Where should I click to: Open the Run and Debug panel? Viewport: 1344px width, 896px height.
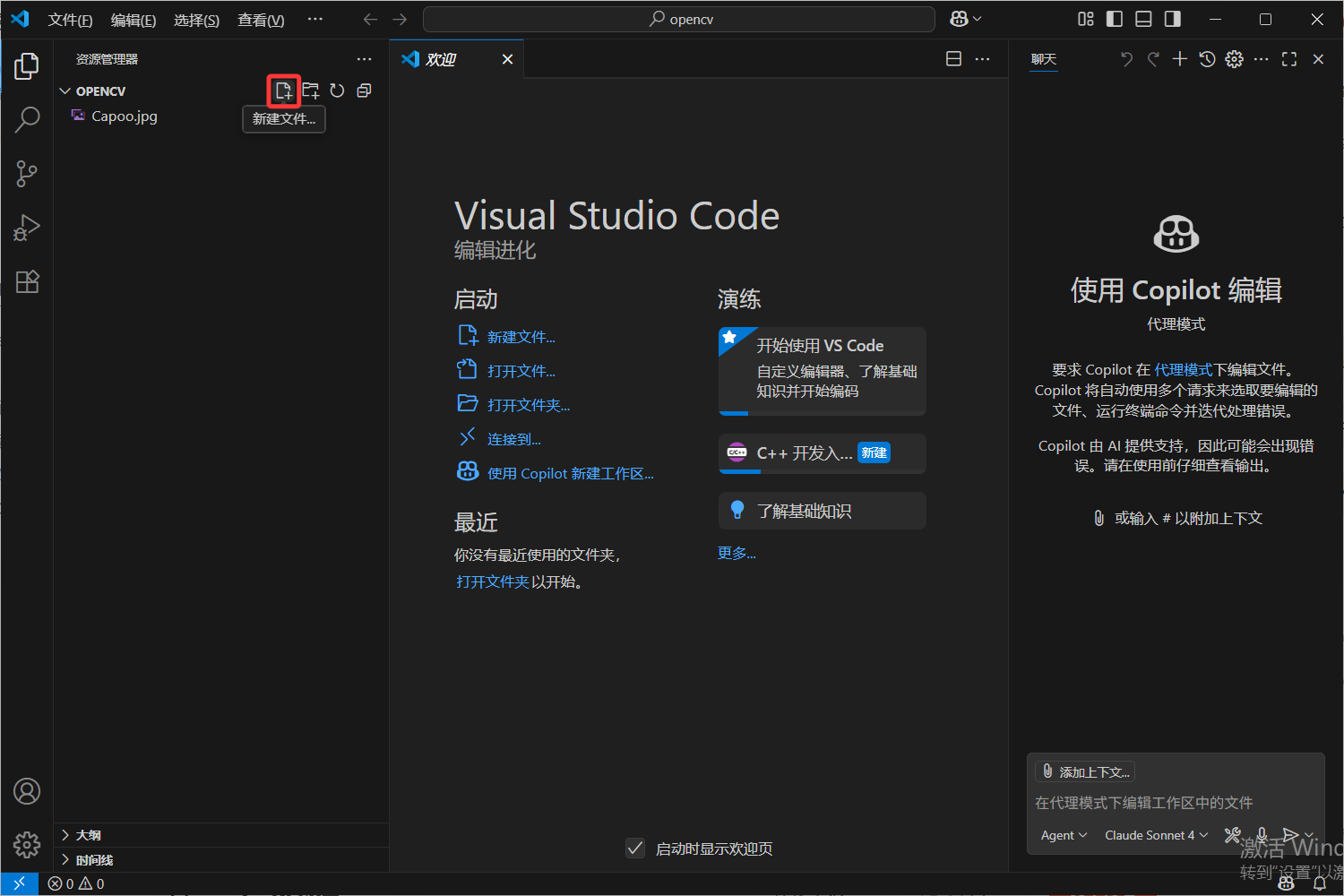tap(27, 227)
